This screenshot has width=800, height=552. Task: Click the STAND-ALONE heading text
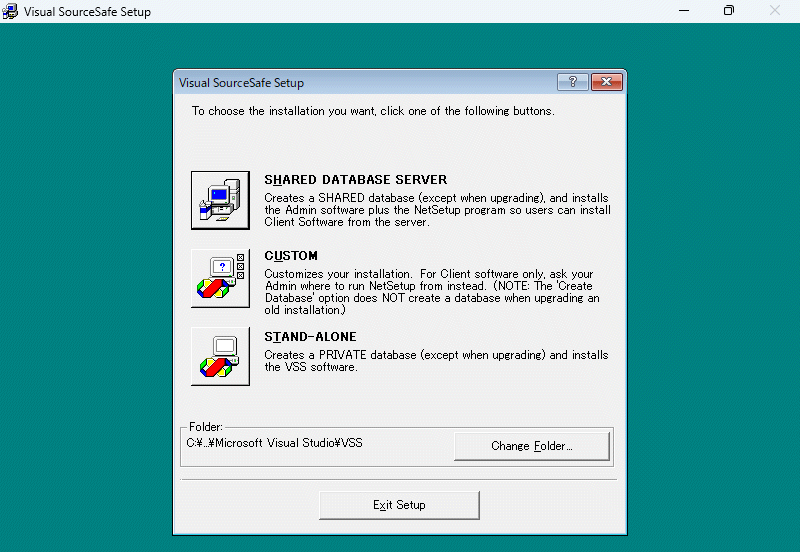(x=310, y=337)
